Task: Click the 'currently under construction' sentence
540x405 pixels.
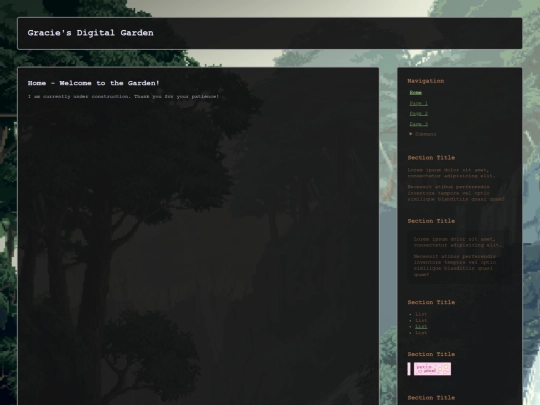Action: pos(123,96)
